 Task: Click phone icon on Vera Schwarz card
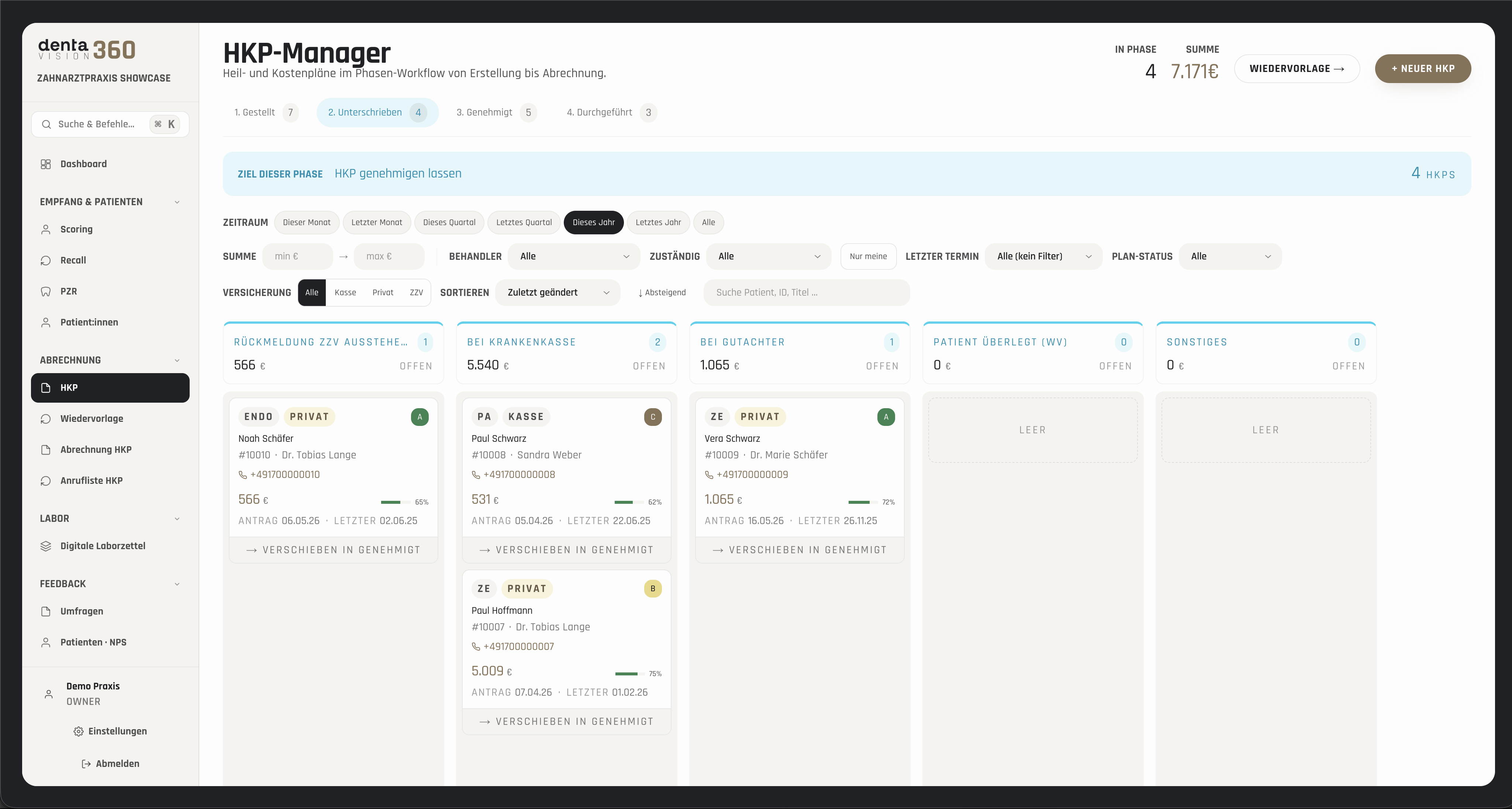click(x=708, y=475)
